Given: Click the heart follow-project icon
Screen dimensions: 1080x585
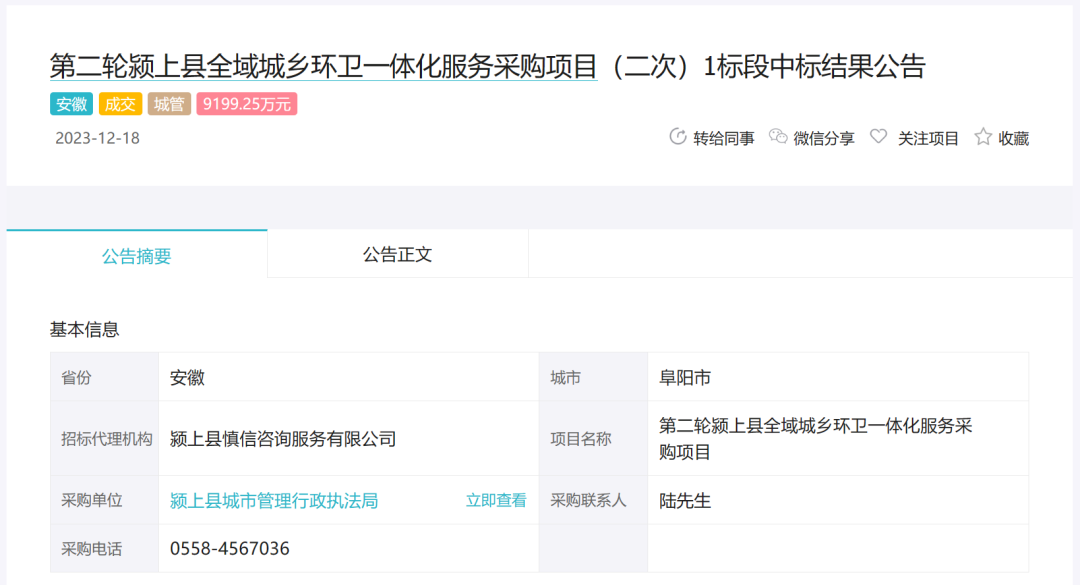Looking at the screenshot, I should [x=878, y=136].
